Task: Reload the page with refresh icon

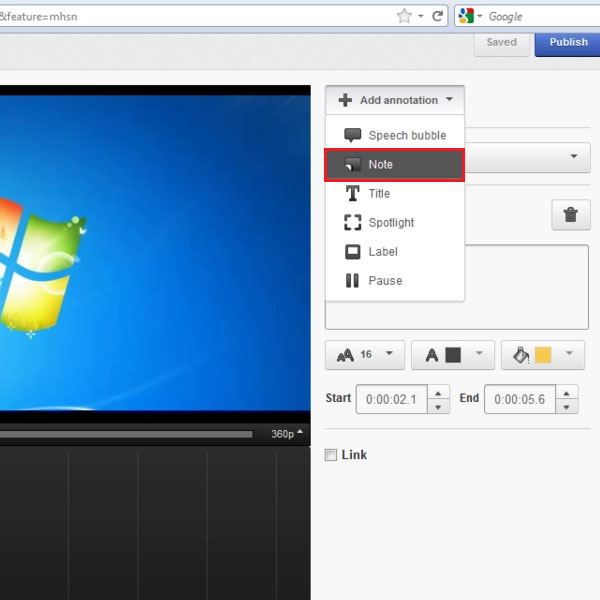Action: (437, 16)
